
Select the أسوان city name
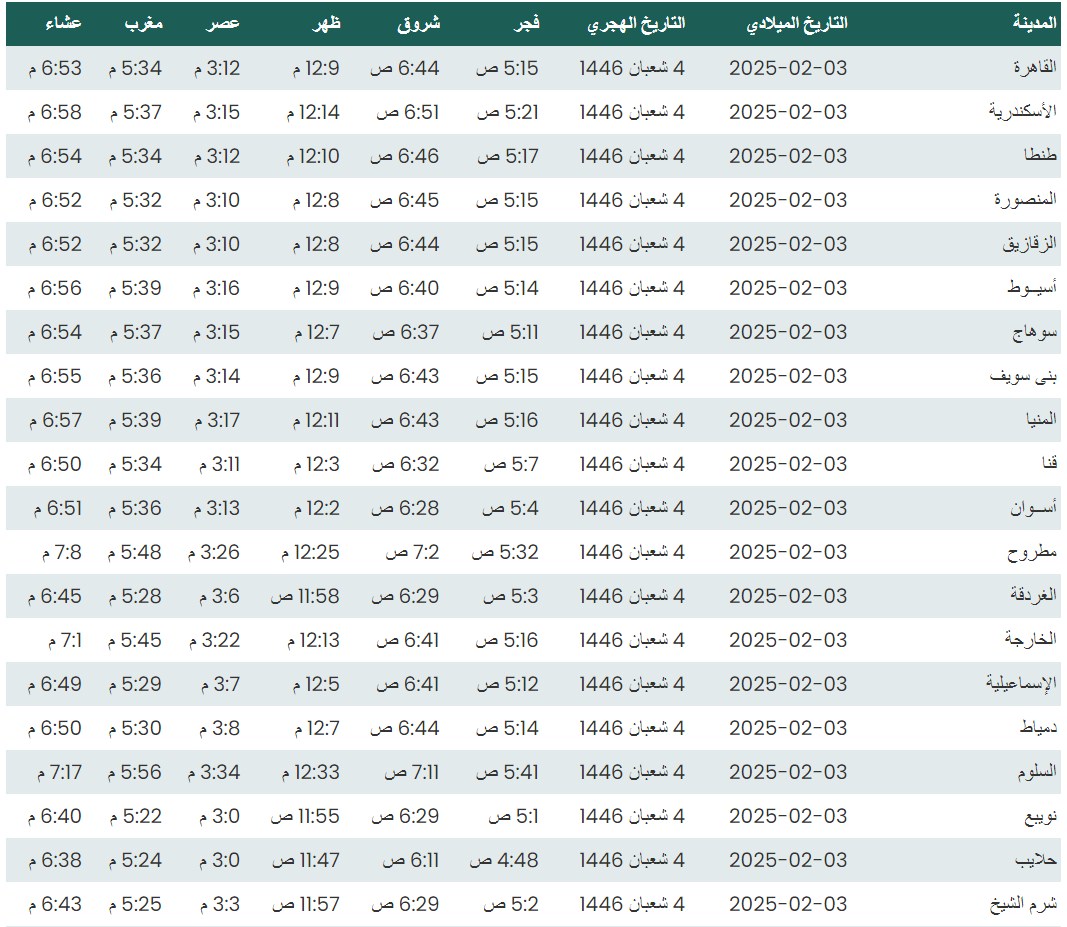[x=1031, y=508]
